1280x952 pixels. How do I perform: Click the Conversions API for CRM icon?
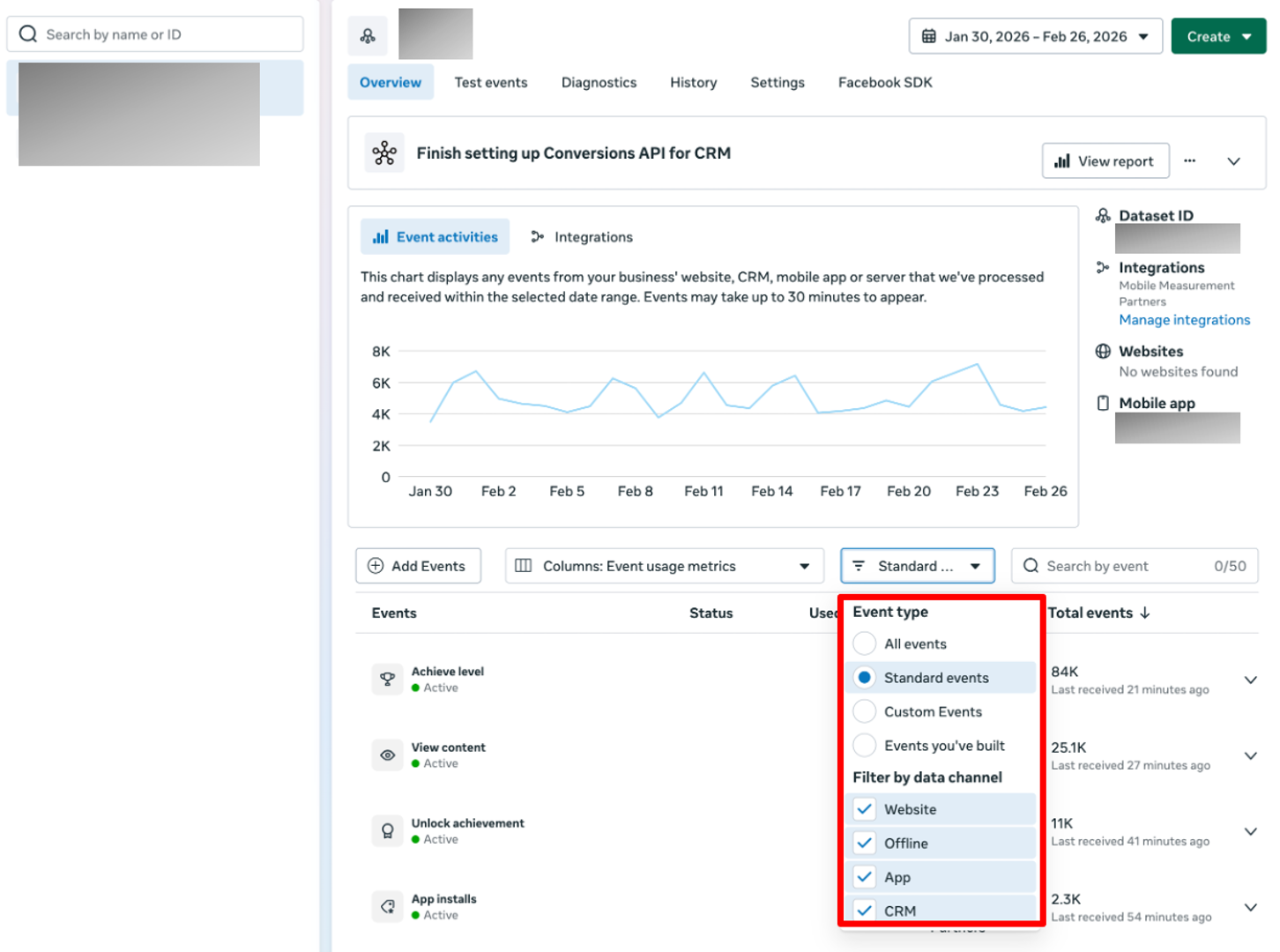(384, 153)
